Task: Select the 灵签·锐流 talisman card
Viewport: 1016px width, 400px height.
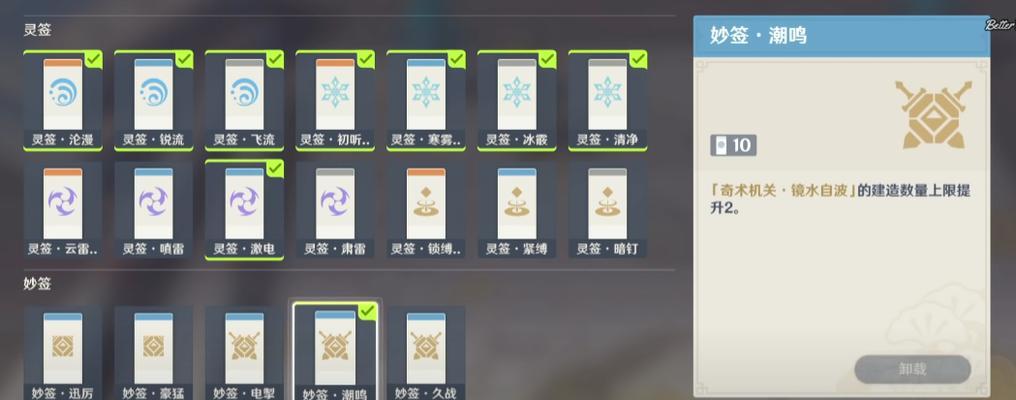Action: [154, 100]
